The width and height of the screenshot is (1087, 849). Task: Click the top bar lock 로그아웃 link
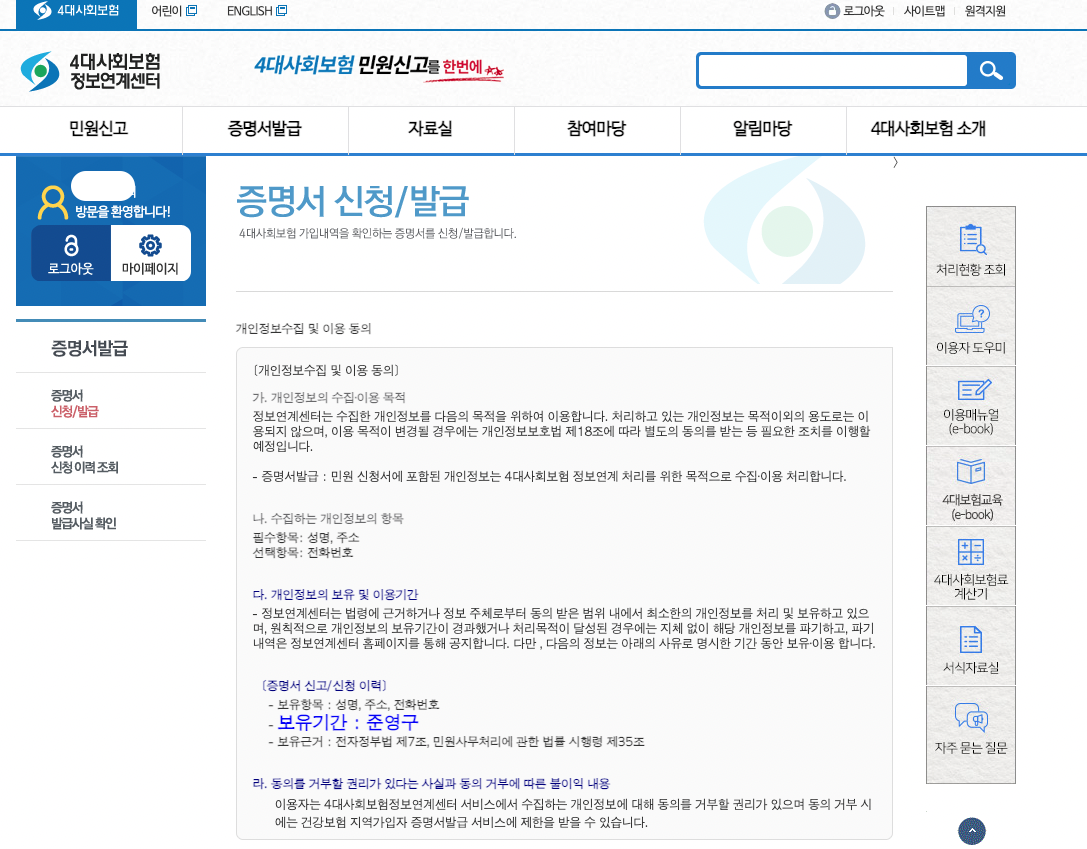point(855,11)
